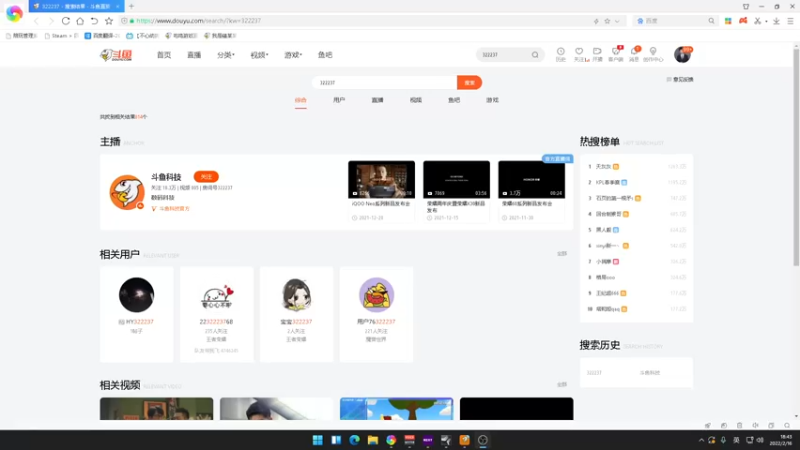The width and height of the screenshot is (800, 450).
Task: Open the iQOO Neo video thumbnail
Action: tap(381, 180)
